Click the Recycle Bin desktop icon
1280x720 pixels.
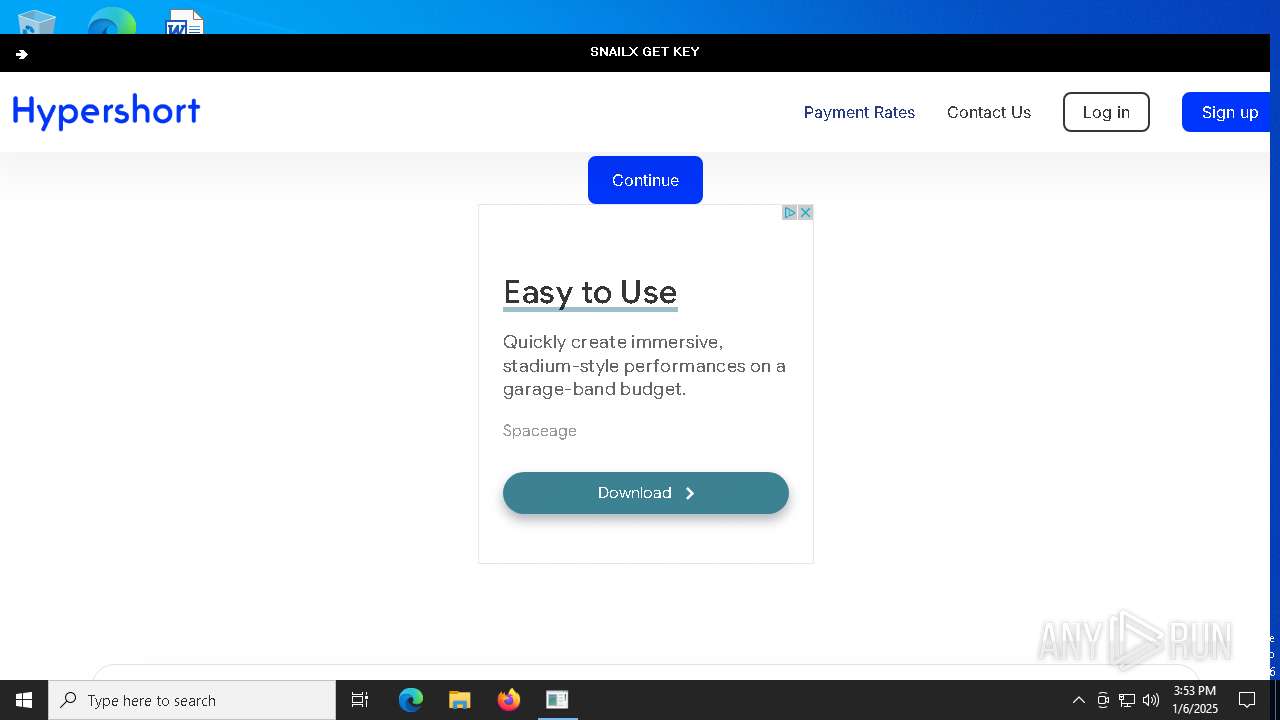(37, 22)
